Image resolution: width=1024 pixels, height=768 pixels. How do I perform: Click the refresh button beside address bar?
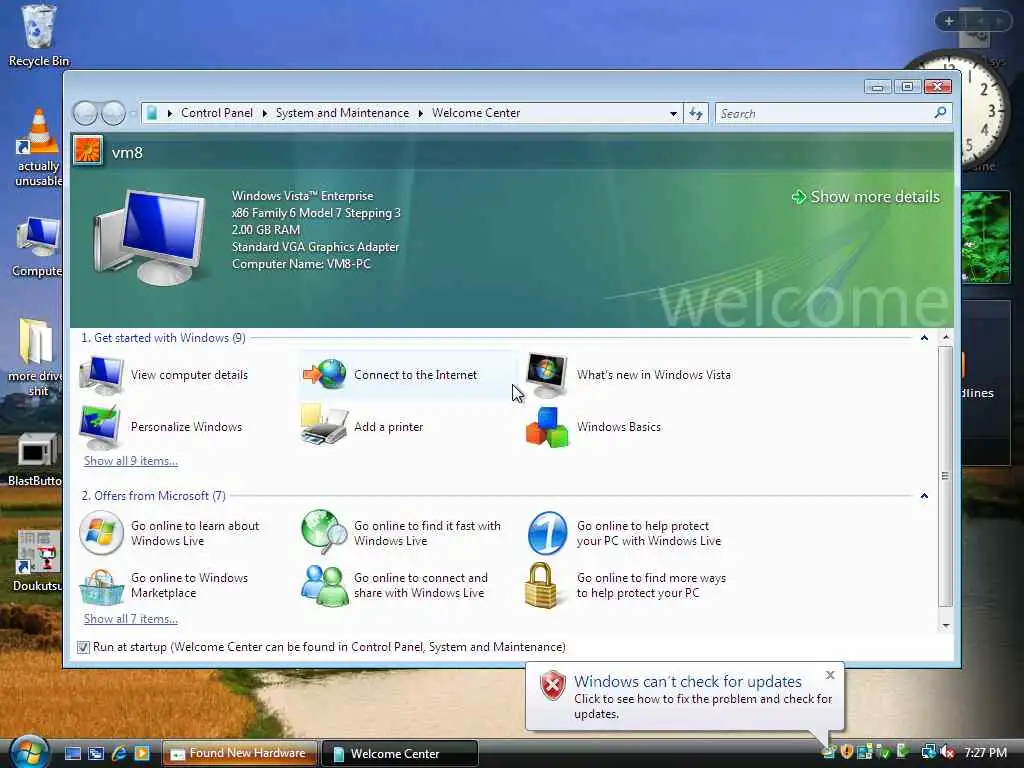[x=696, y=114]
